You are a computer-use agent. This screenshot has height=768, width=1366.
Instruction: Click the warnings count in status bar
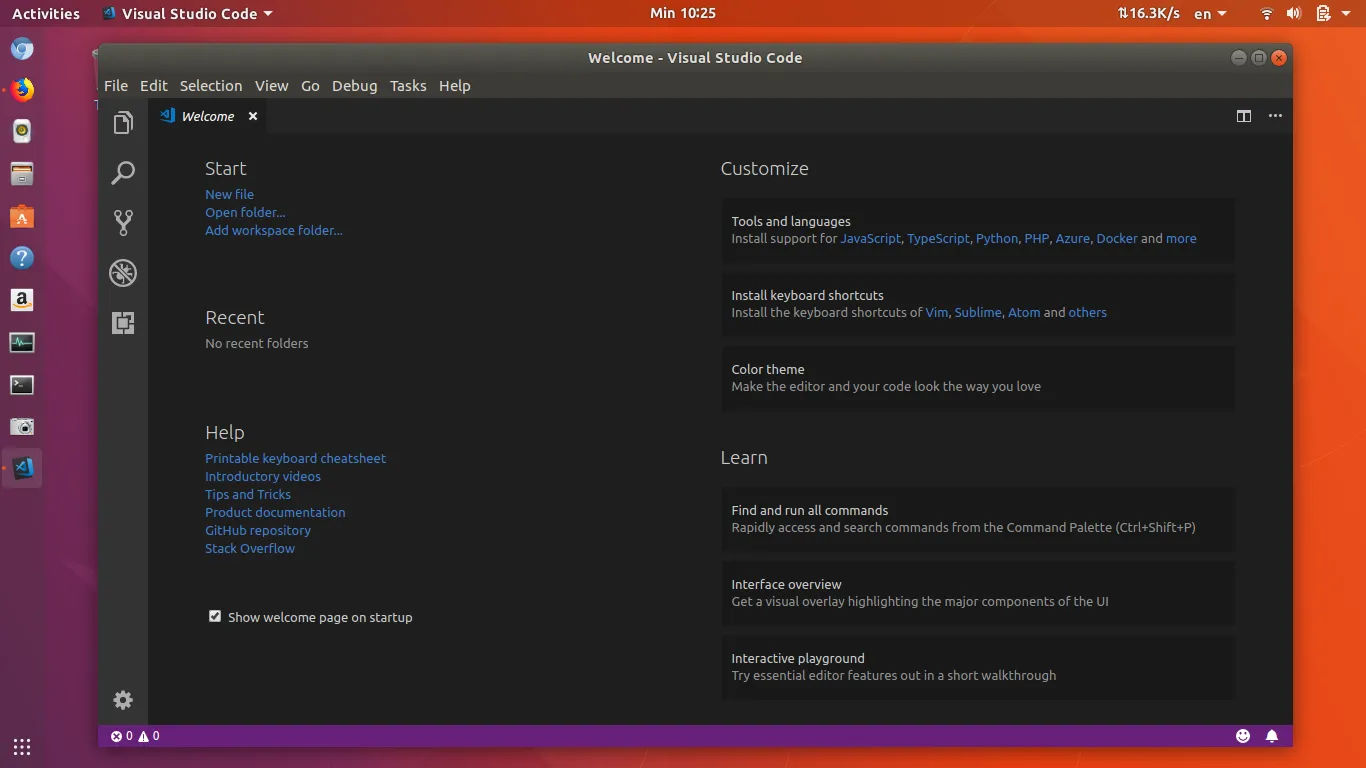pyautogui.click(x=149, y=736)
